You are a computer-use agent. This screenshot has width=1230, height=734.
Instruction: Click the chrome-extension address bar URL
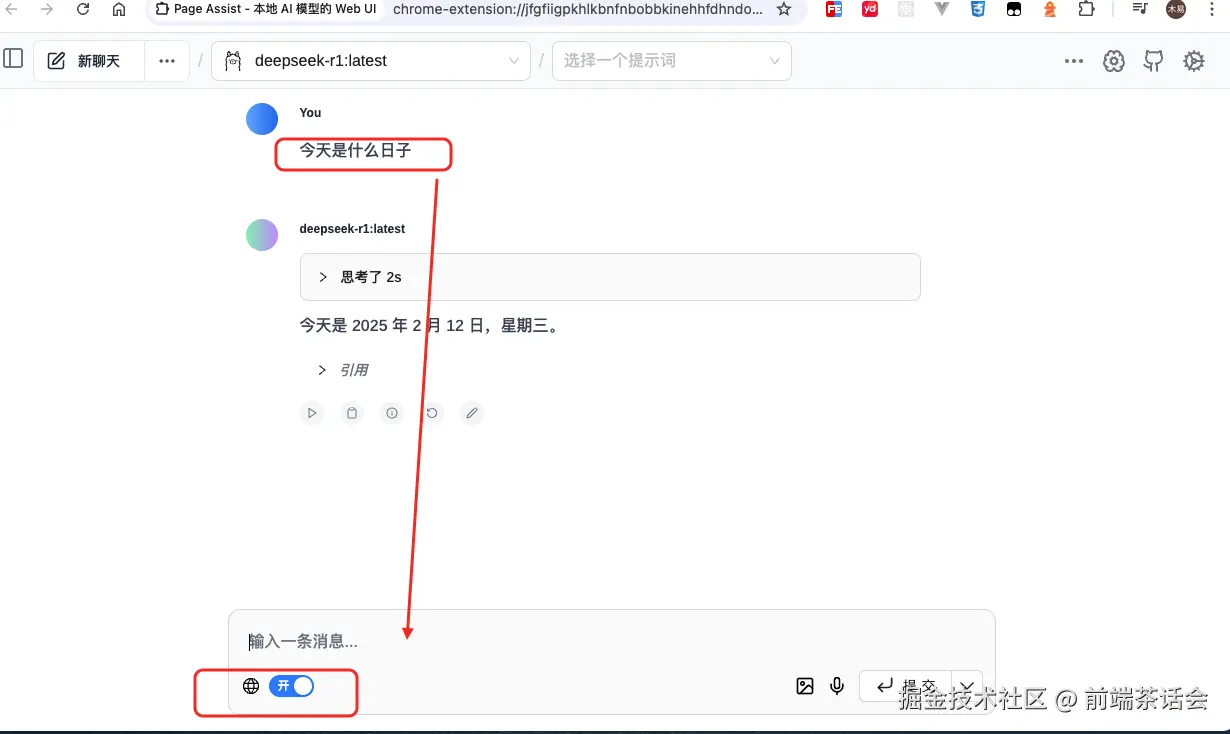click(577, 9)
